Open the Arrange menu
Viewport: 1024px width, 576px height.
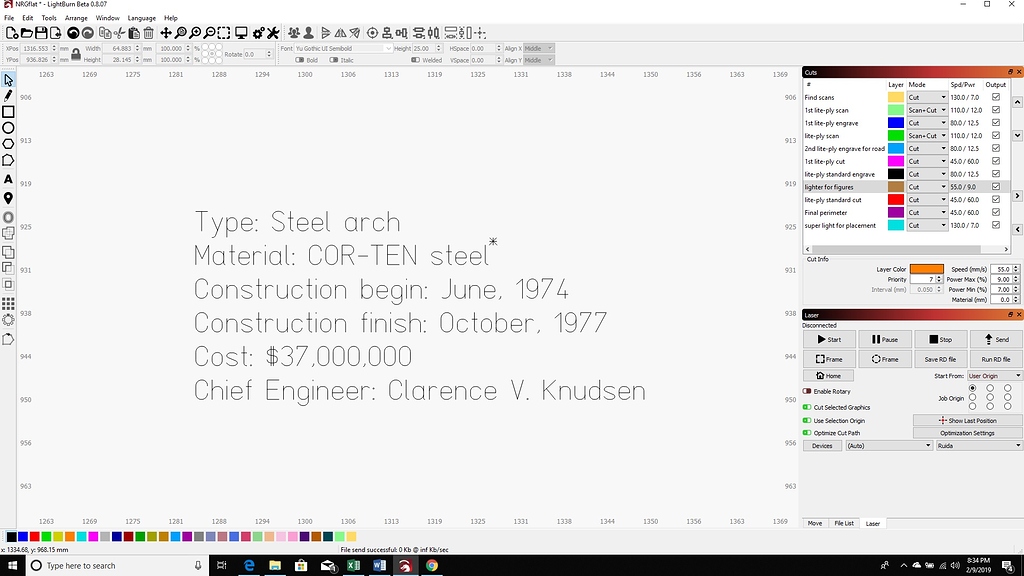point(76,17)
